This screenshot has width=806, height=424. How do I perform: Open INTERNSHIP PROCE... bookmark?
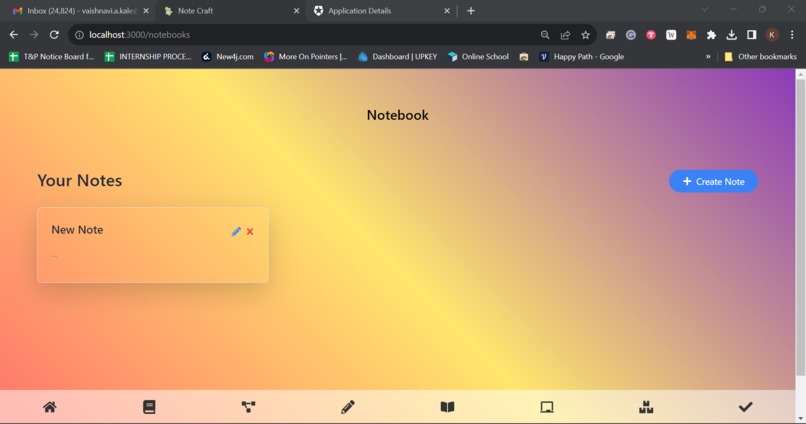[148, 57]
